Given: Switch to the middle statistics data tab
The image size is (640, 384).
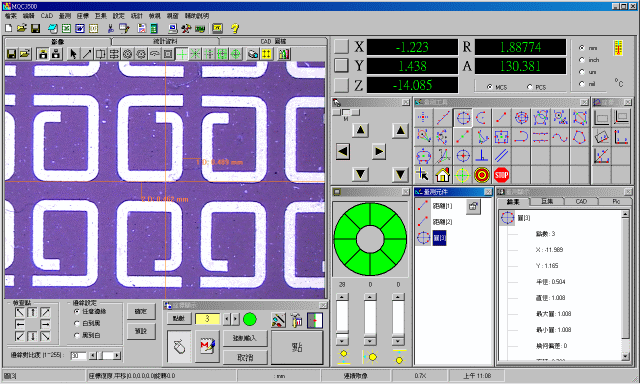Looking at the screenshot, I should [165, 41].
